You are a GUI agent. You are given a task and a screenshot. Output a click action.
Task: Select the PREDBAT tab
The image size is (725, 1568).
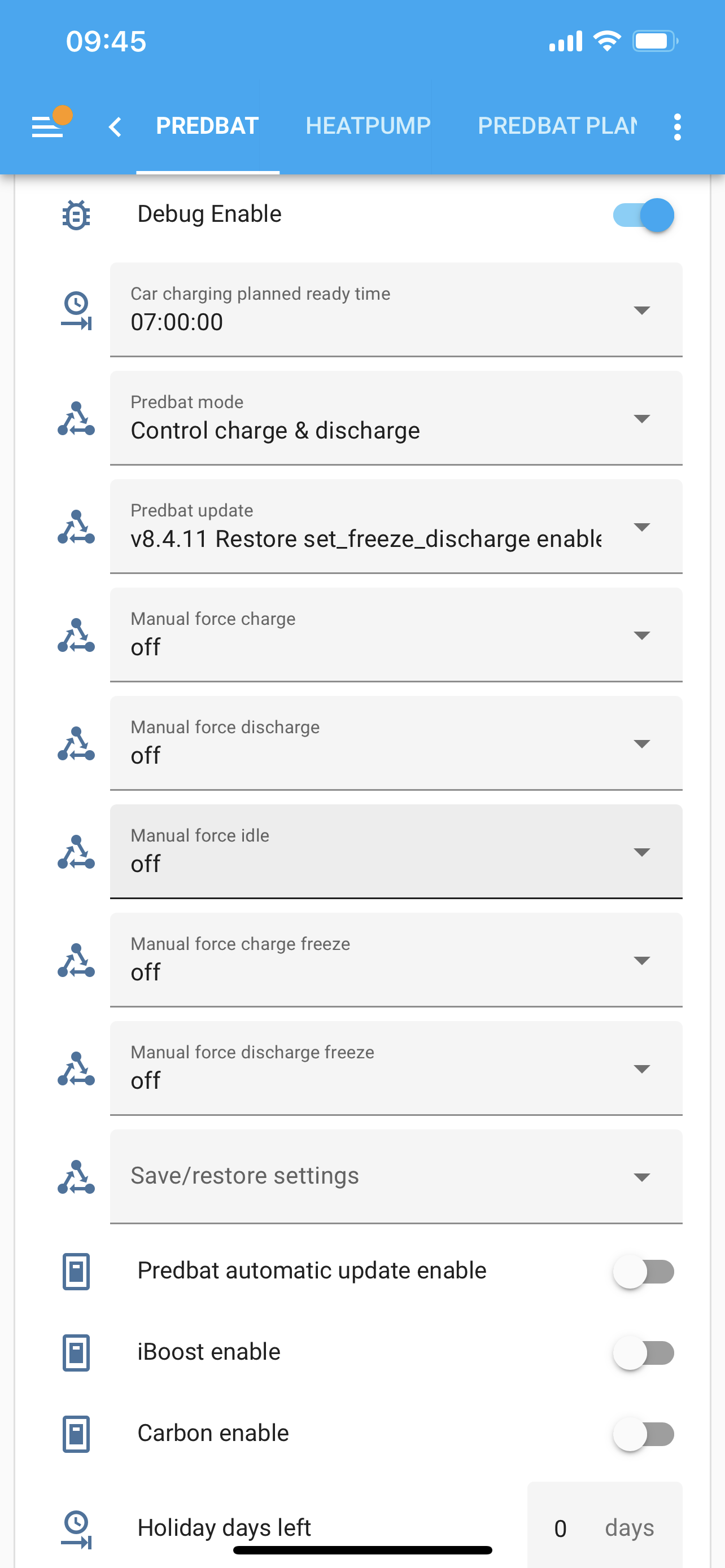208,126
